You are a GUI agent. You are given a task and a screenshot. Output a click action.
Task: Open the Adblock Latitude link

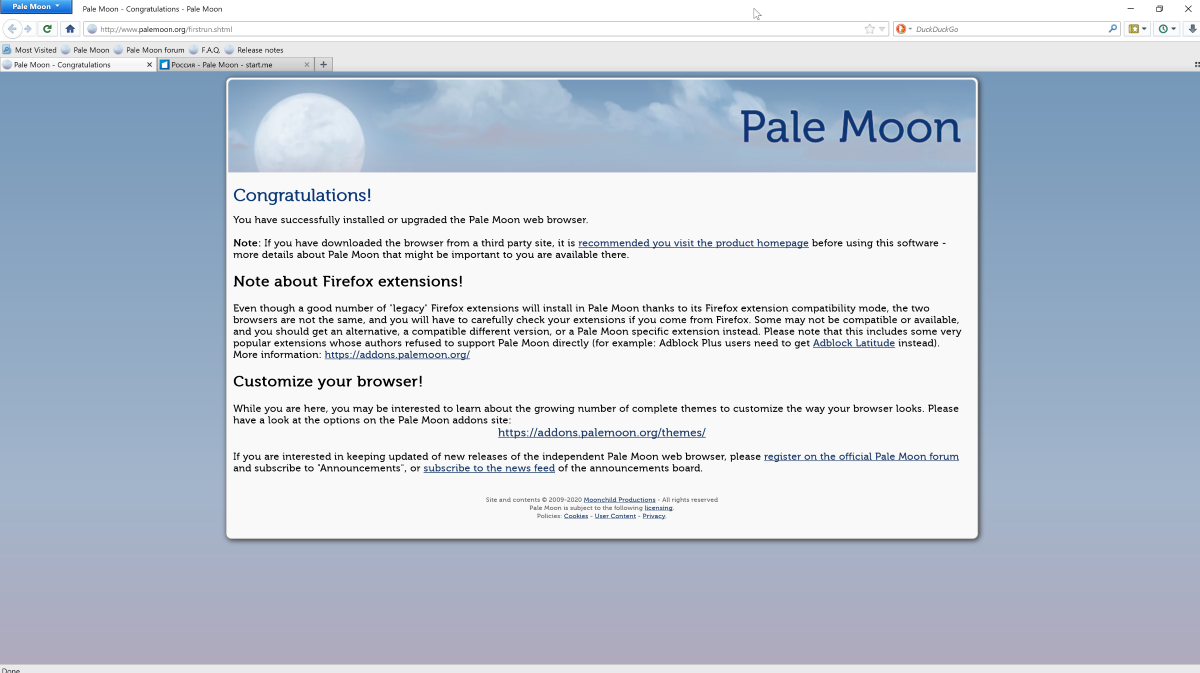pos(853,343)
